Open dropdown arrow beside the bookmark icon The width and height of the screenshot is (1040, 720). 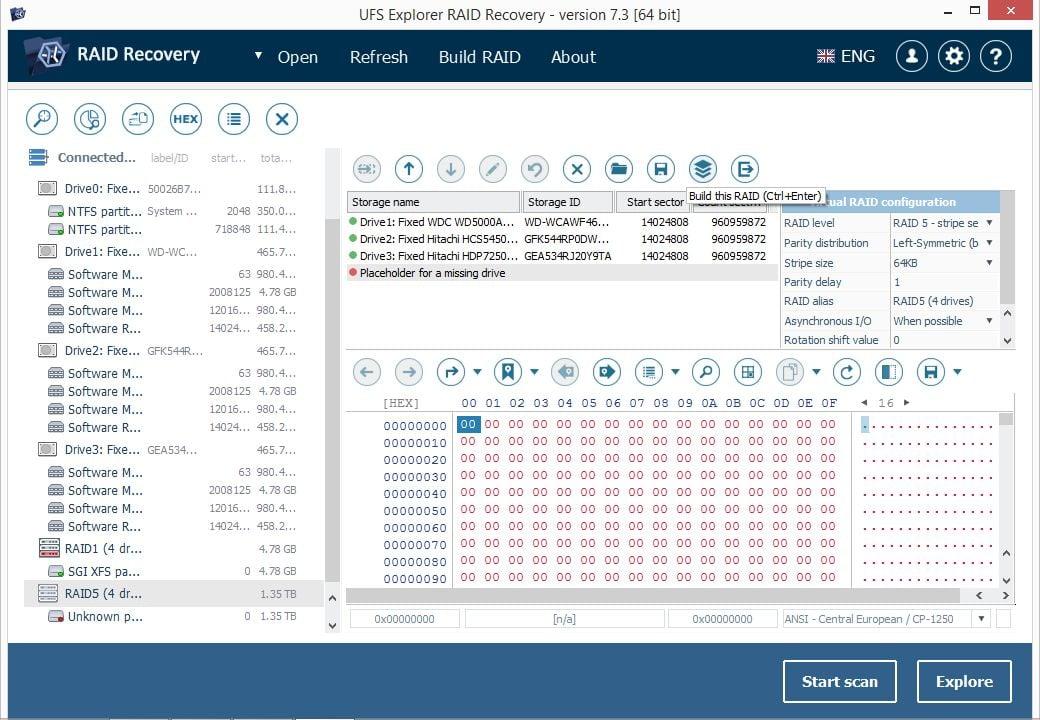tap(535, 372)
